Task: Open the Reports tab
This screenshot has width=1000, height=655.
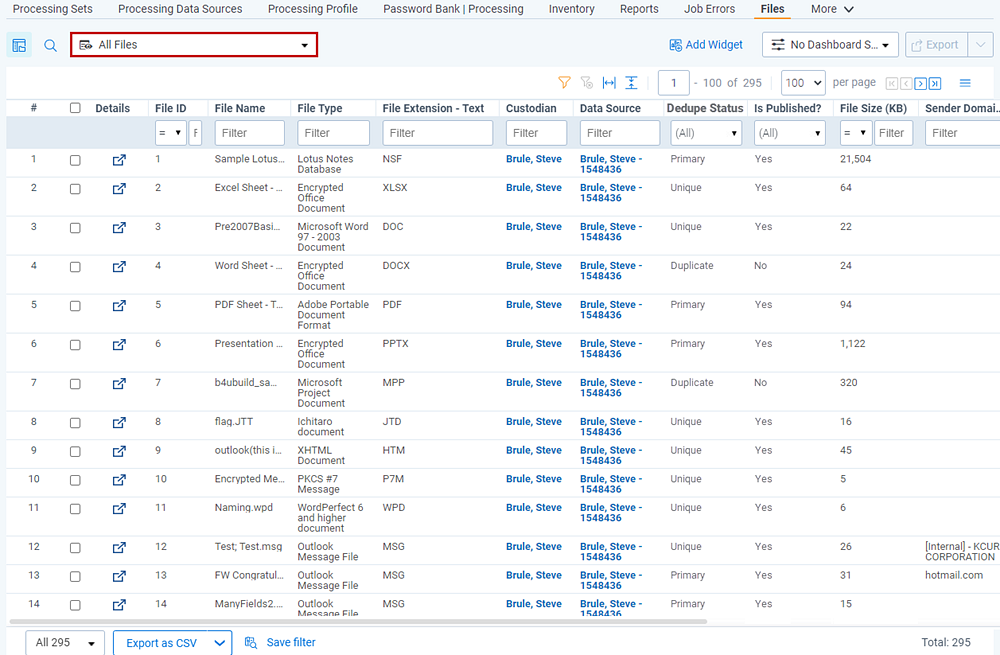Action: point(639,9)
